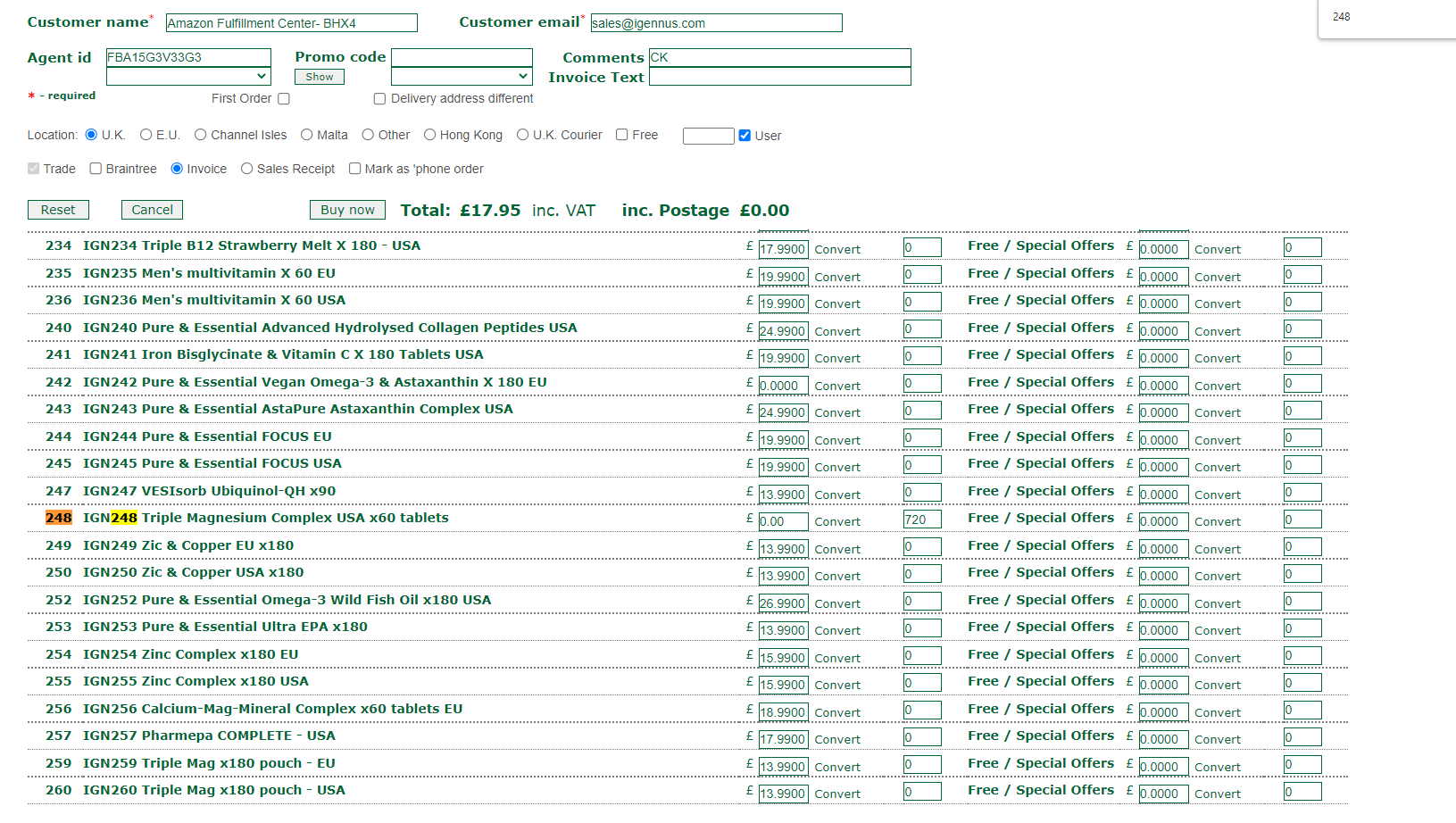1456x823 pixels.
Task: Click quantity field for IGN248 Triple Magnesium
Action: 921,520
